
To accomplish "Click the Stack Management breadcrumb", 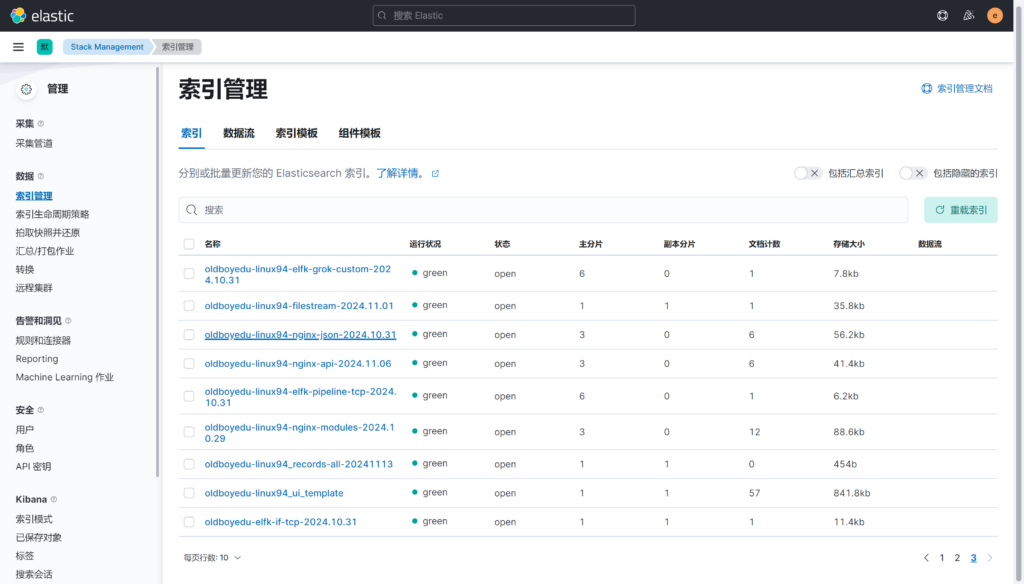I will click(x=107, y=47).
